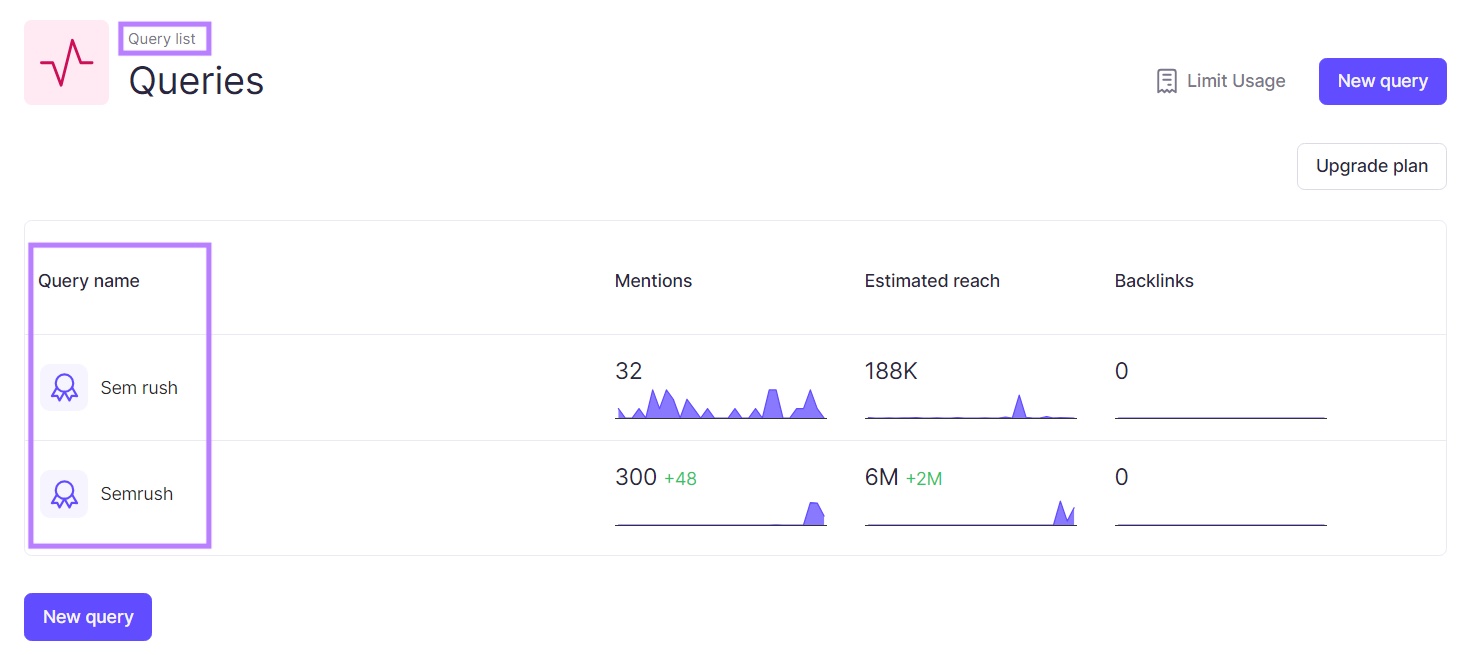The image size is (1470, 655).
Task: Click the bottom New query button
Action: [88, 617]
